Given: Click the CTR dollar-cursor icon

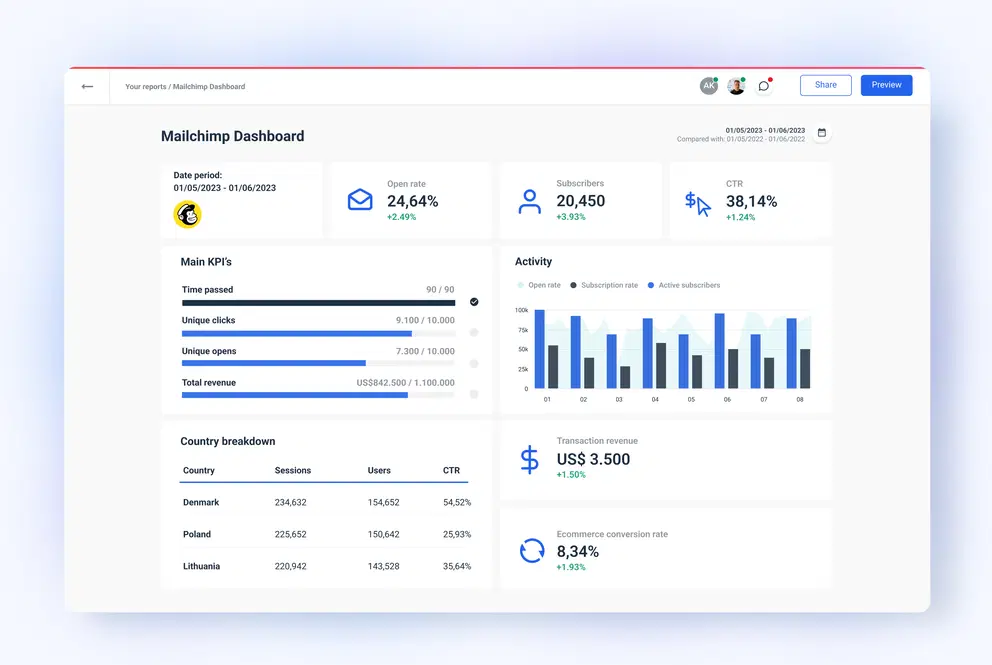Looking at the screenshot, I should pos(698,202).
